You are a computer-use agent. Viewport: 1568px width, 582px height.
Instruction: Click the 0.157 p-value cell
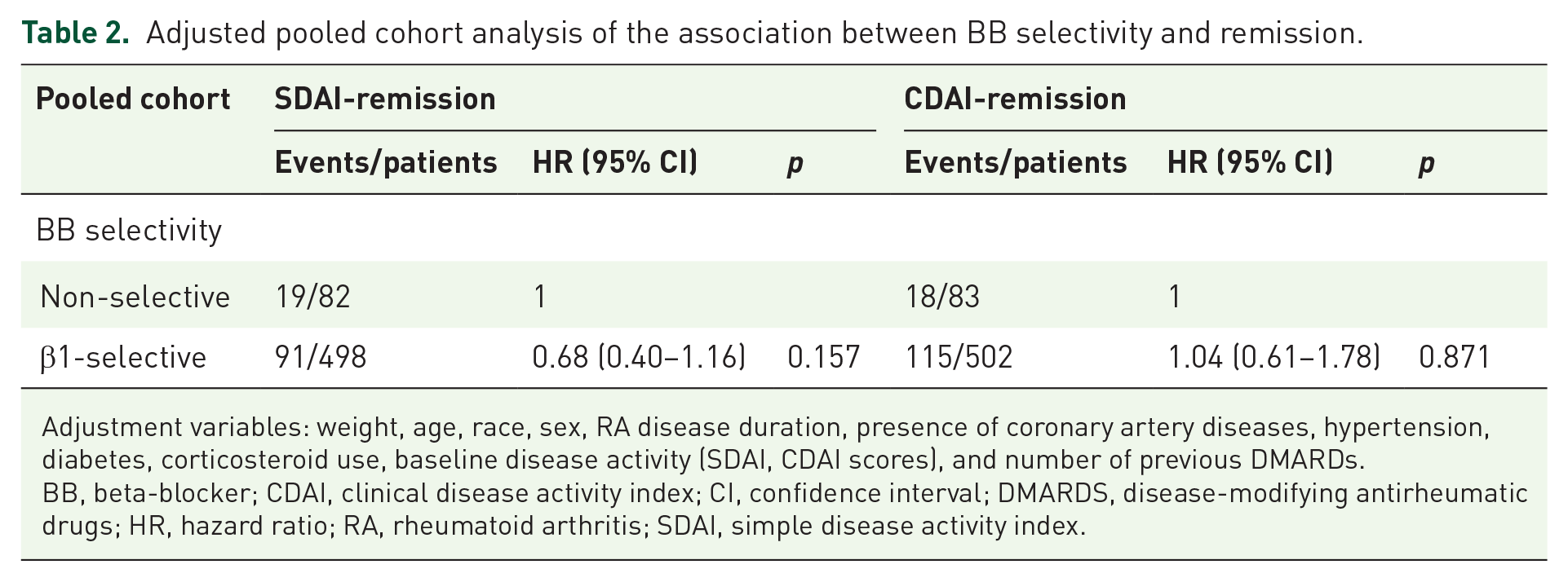[x=823, y=358]
